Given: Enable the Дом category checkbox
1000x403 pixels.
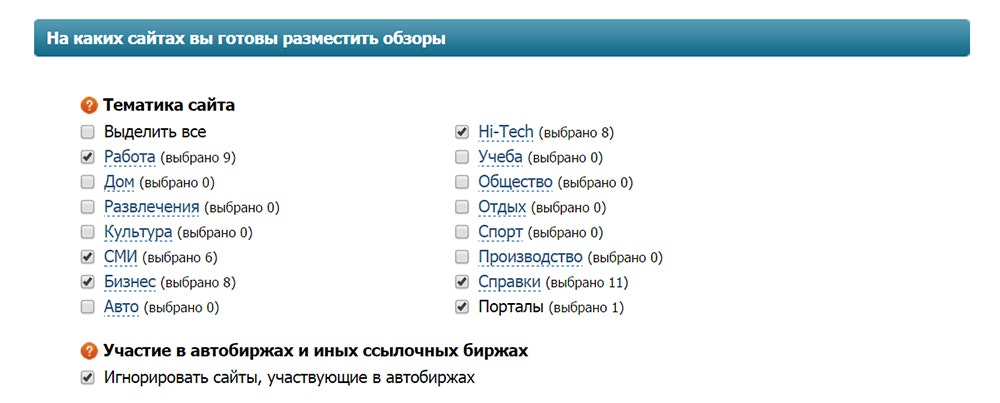Looking at the screenshot, I should click(88, 182).
